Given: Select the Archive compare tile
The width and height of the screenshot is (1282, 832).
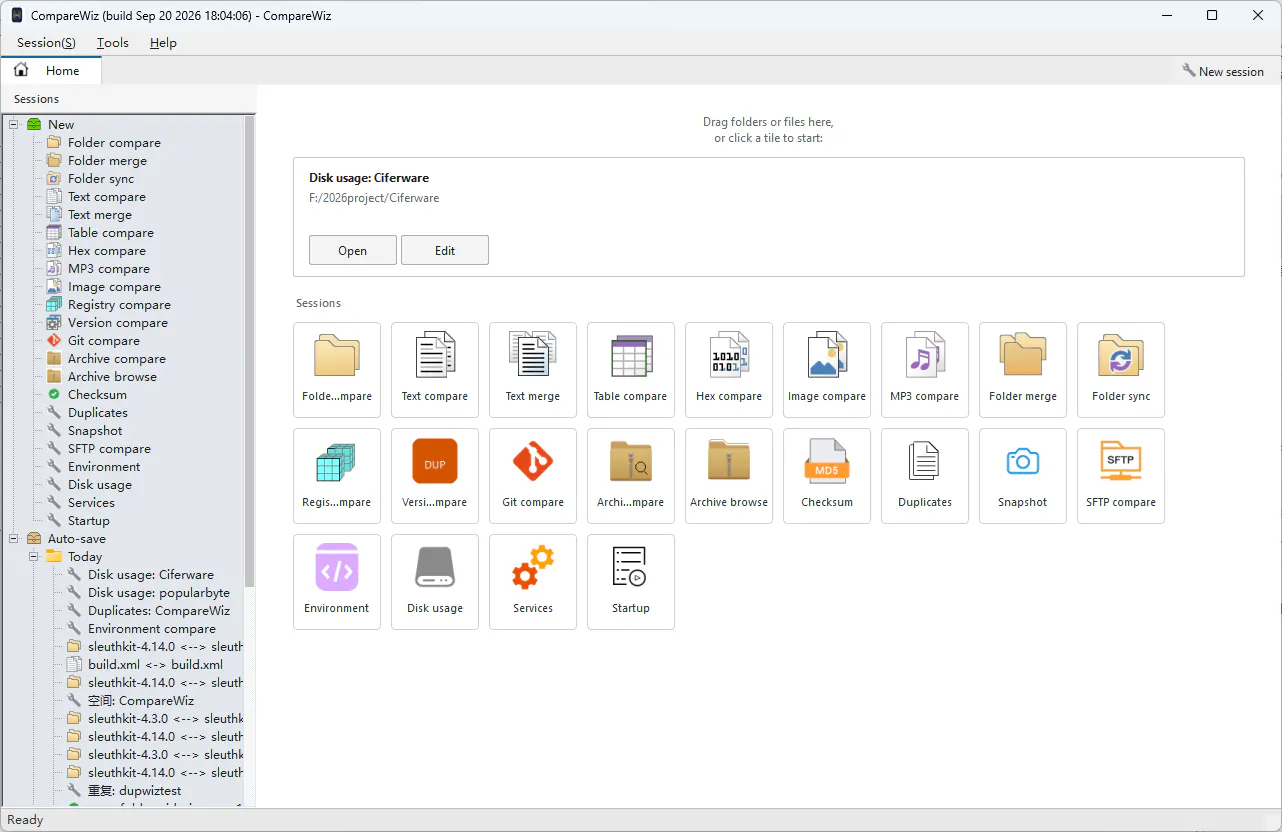Looking at the screenshot, I should (631, 476).
